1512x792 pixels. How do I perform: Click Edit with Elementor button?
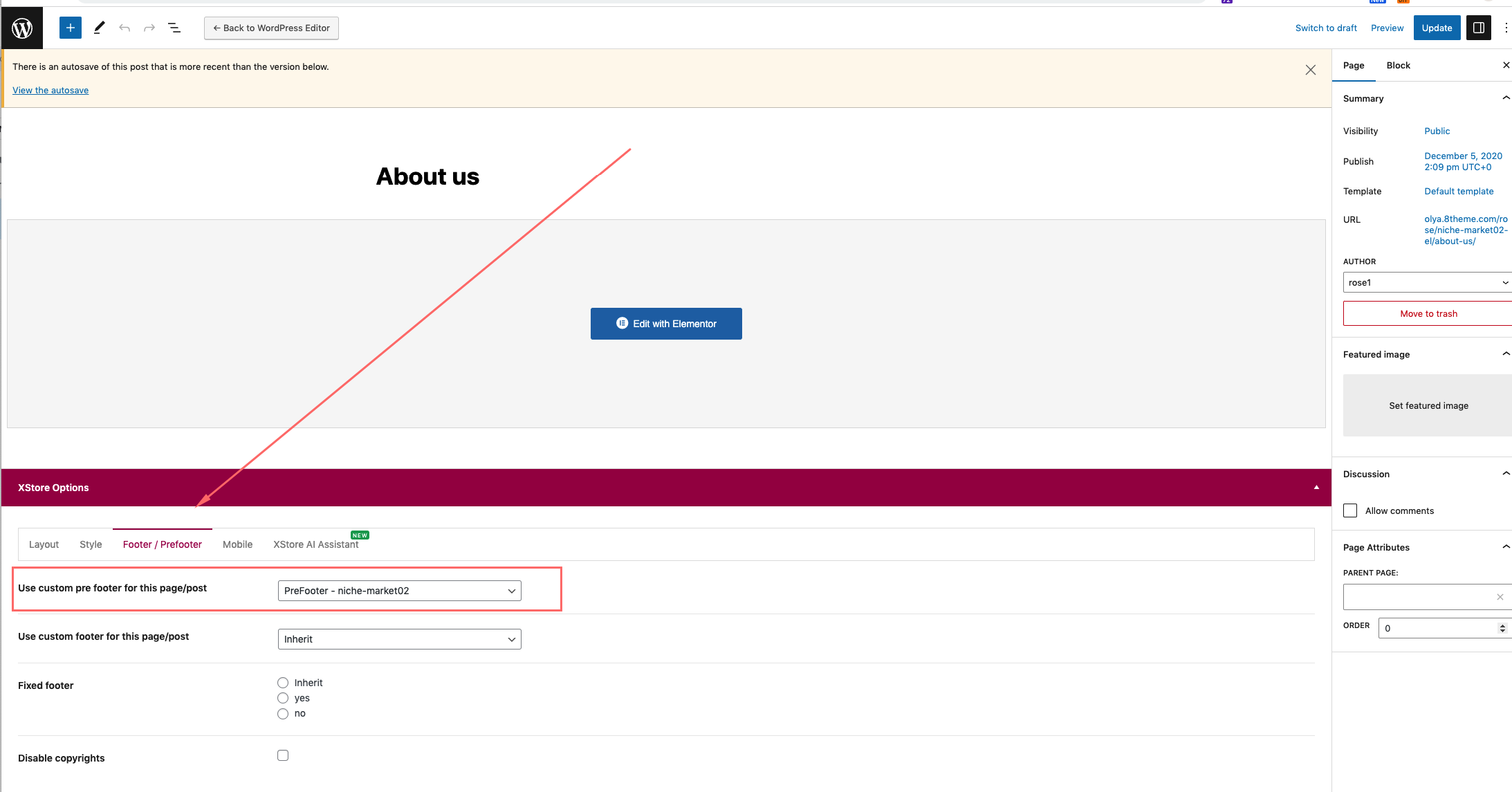pyautogui.click(x=666, y=323)
